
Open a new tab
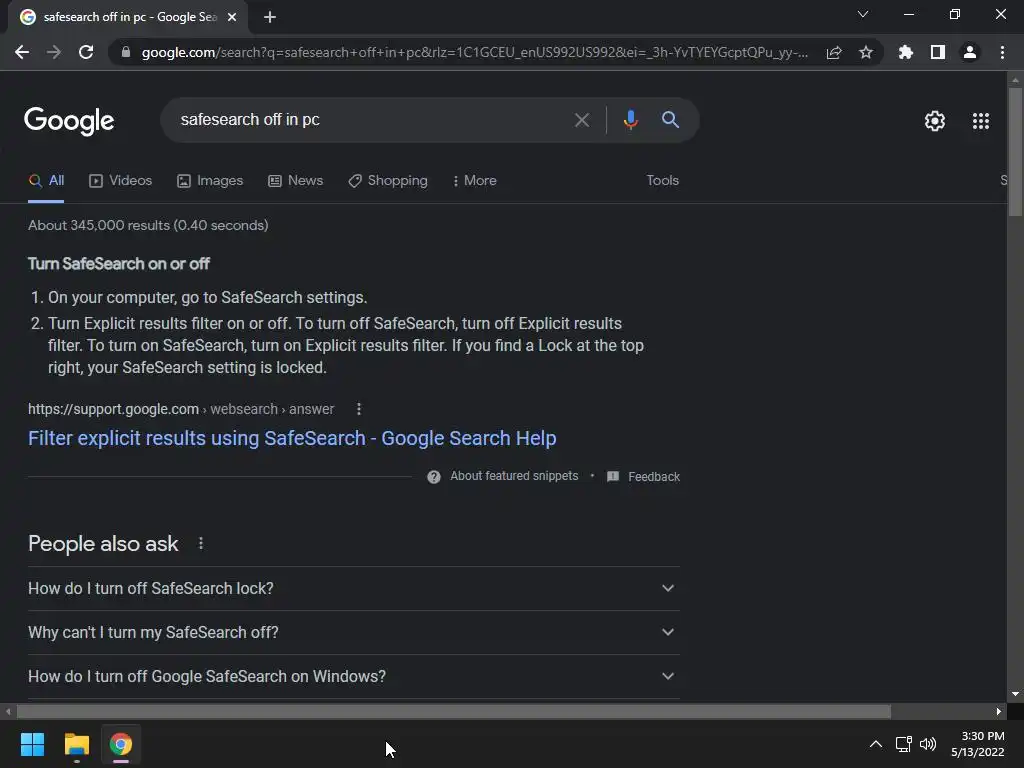pos(270,17)
